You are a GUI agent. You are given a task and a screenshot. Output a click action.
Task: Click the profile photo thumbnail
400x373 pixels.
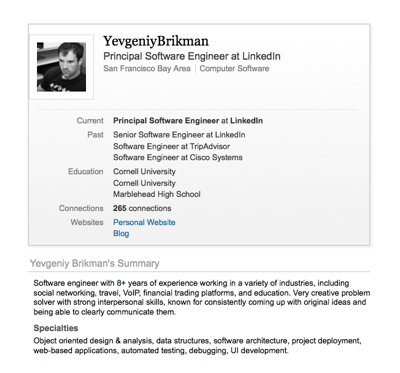click(x=61, y=67)
